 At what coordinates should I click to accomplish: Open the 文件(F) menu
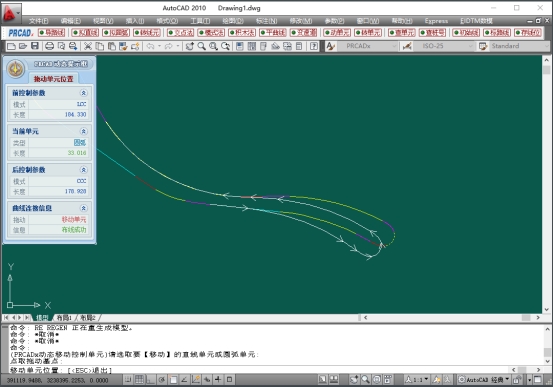[38, 21]
